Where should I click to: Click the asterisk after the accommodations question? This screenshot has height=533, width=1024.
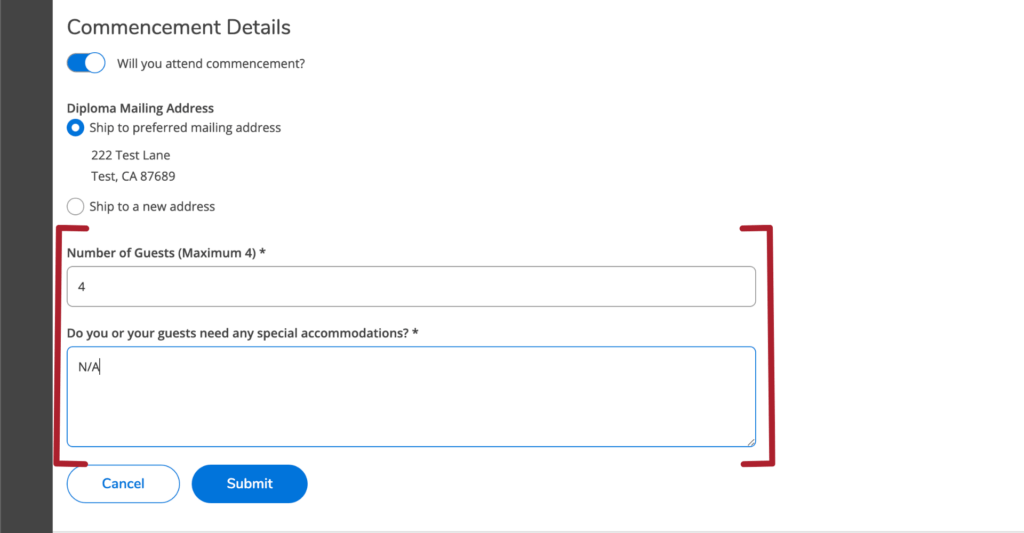pos(415,333)
